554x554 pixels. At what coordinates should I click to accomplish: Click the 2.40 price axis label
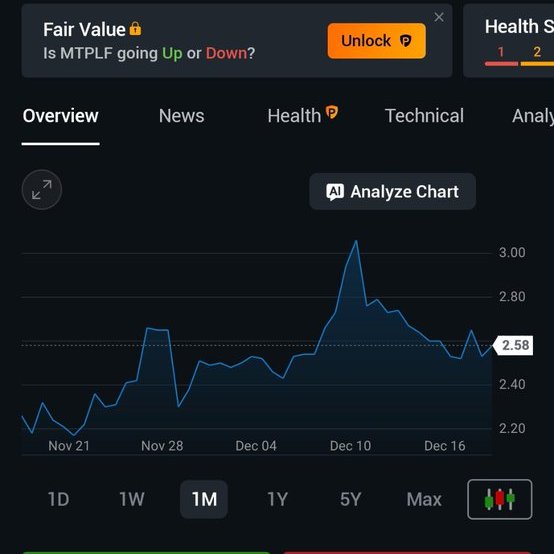(512, 384)
